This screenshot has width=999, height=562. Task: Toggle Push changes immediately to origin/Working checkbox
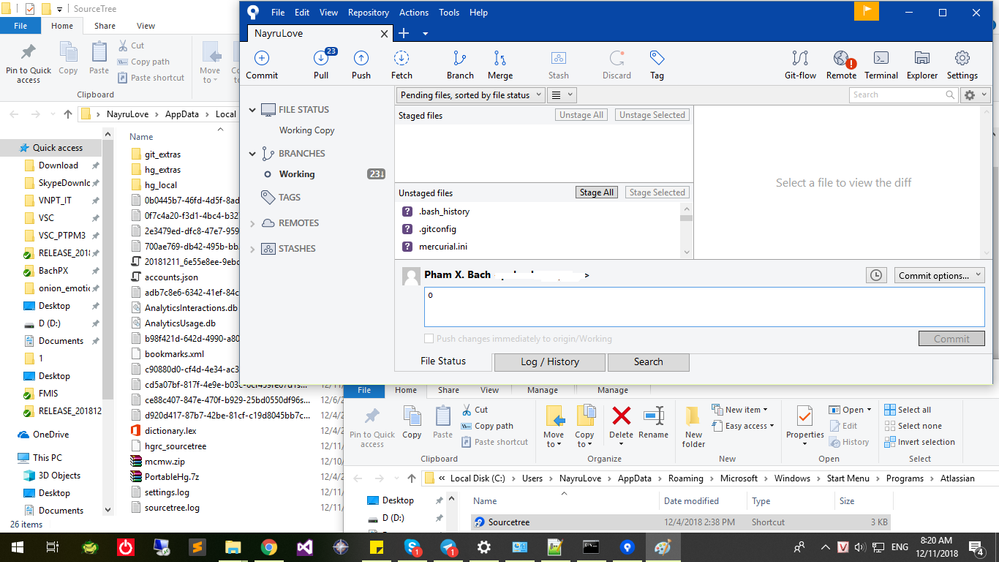(429, 338)
